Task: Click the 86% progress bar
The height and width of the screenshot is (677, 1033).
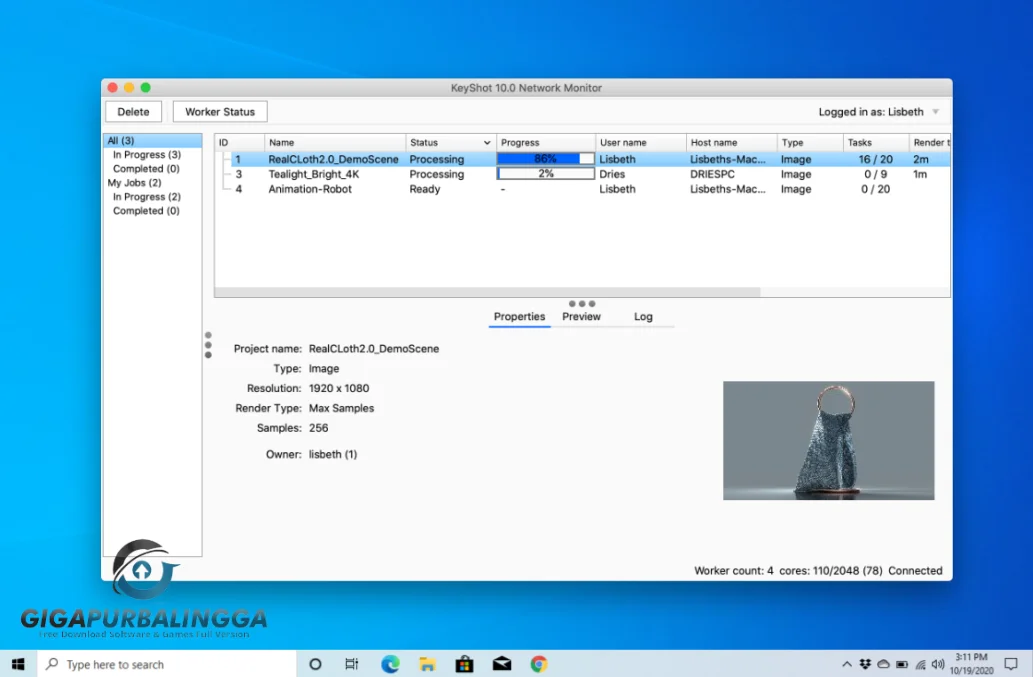Action: click(545, 159)
